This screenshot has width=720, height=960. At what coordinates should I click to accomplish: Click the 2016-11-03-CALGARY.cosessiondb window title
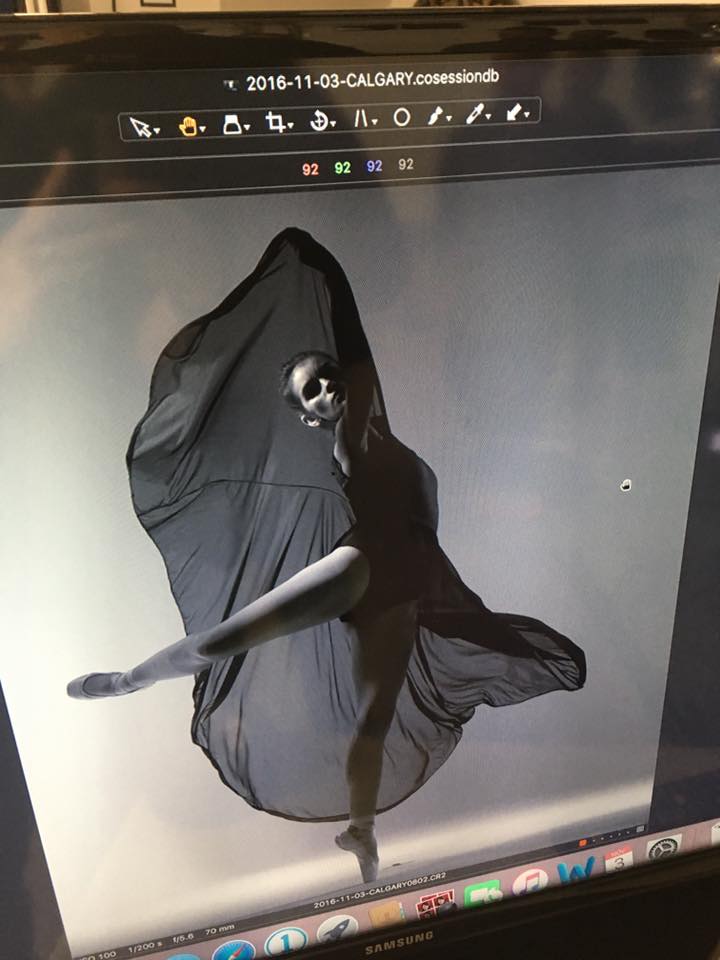coord(373,79)
